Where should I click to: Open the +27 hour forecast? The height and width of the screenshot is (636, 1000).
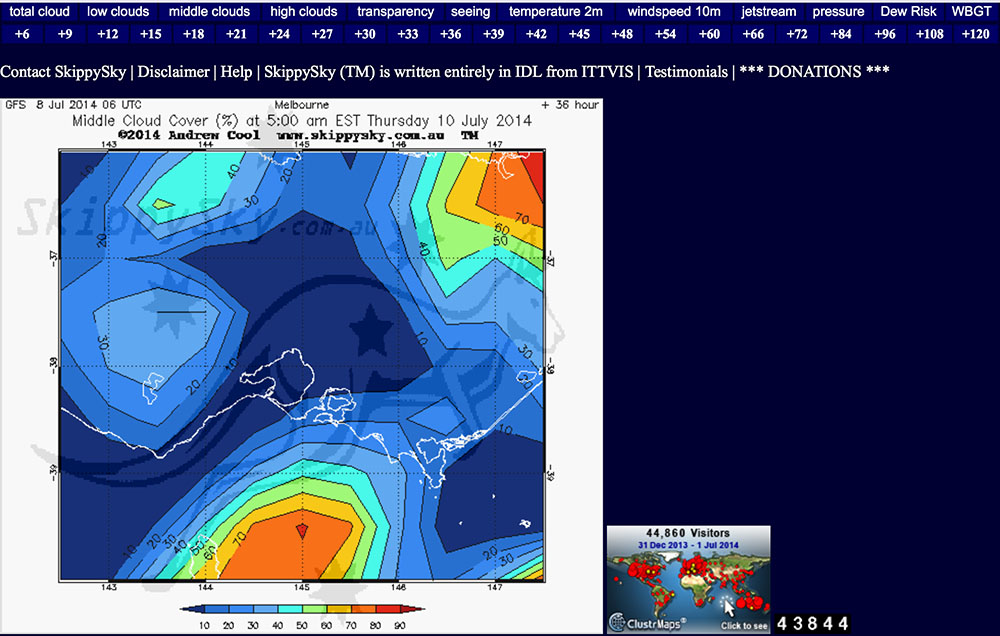(322, 34)
